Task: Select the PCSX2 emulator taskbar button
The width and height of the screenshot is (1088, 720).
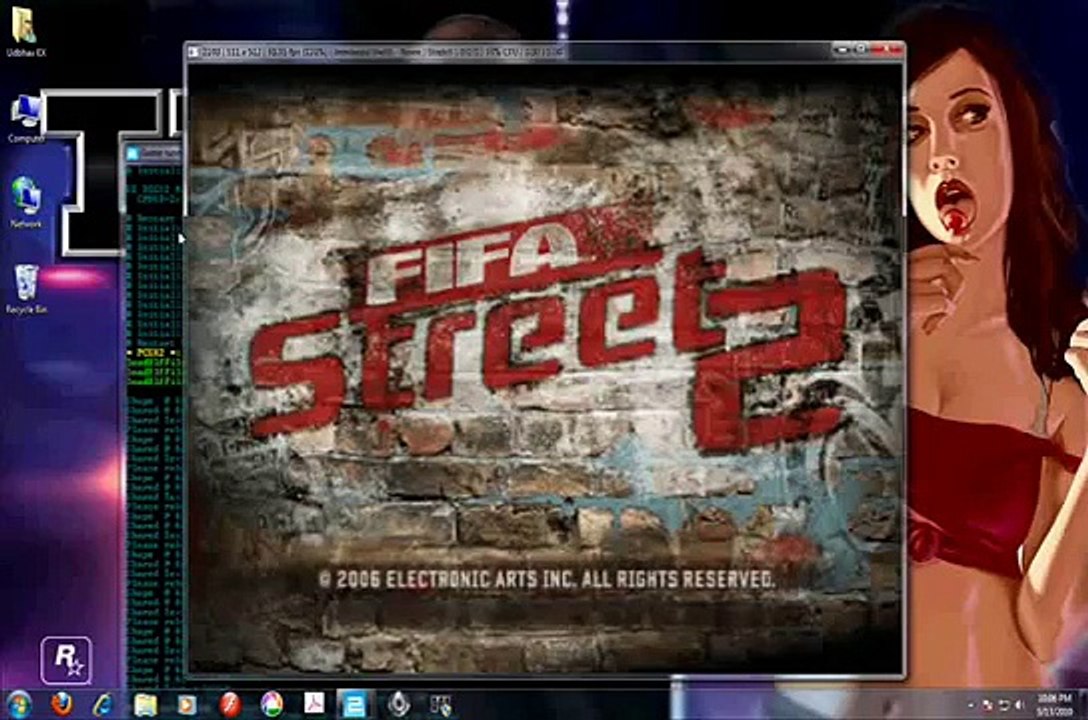Action: (x=355, y=705)
